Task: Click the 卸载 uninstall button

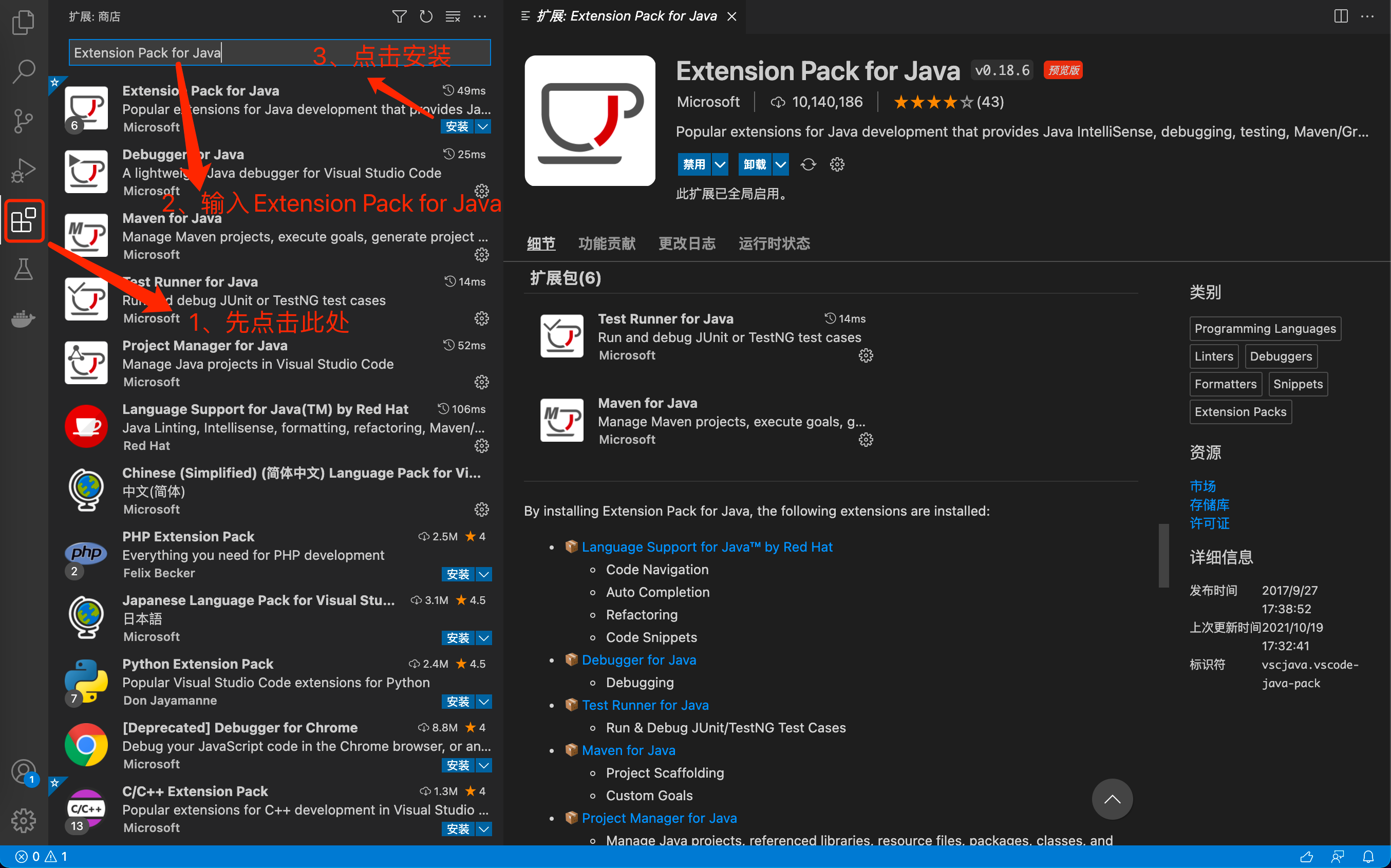Action: pos(755,164)
